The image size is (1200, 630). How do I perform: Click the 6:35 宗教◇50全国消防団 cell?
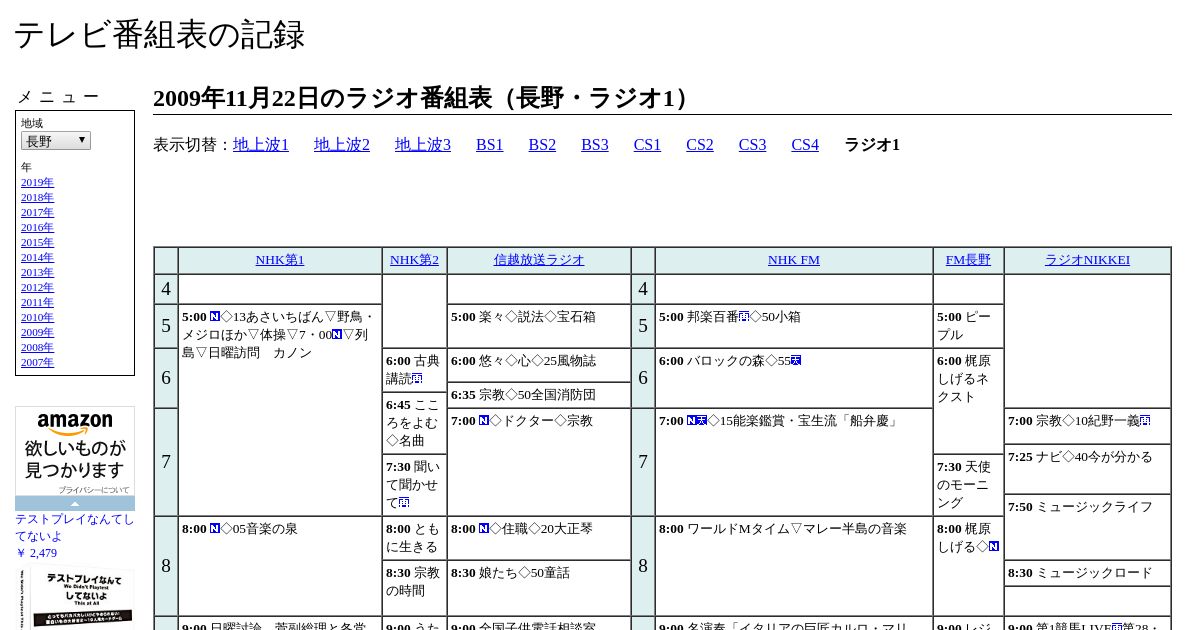(x=539, y=395)
